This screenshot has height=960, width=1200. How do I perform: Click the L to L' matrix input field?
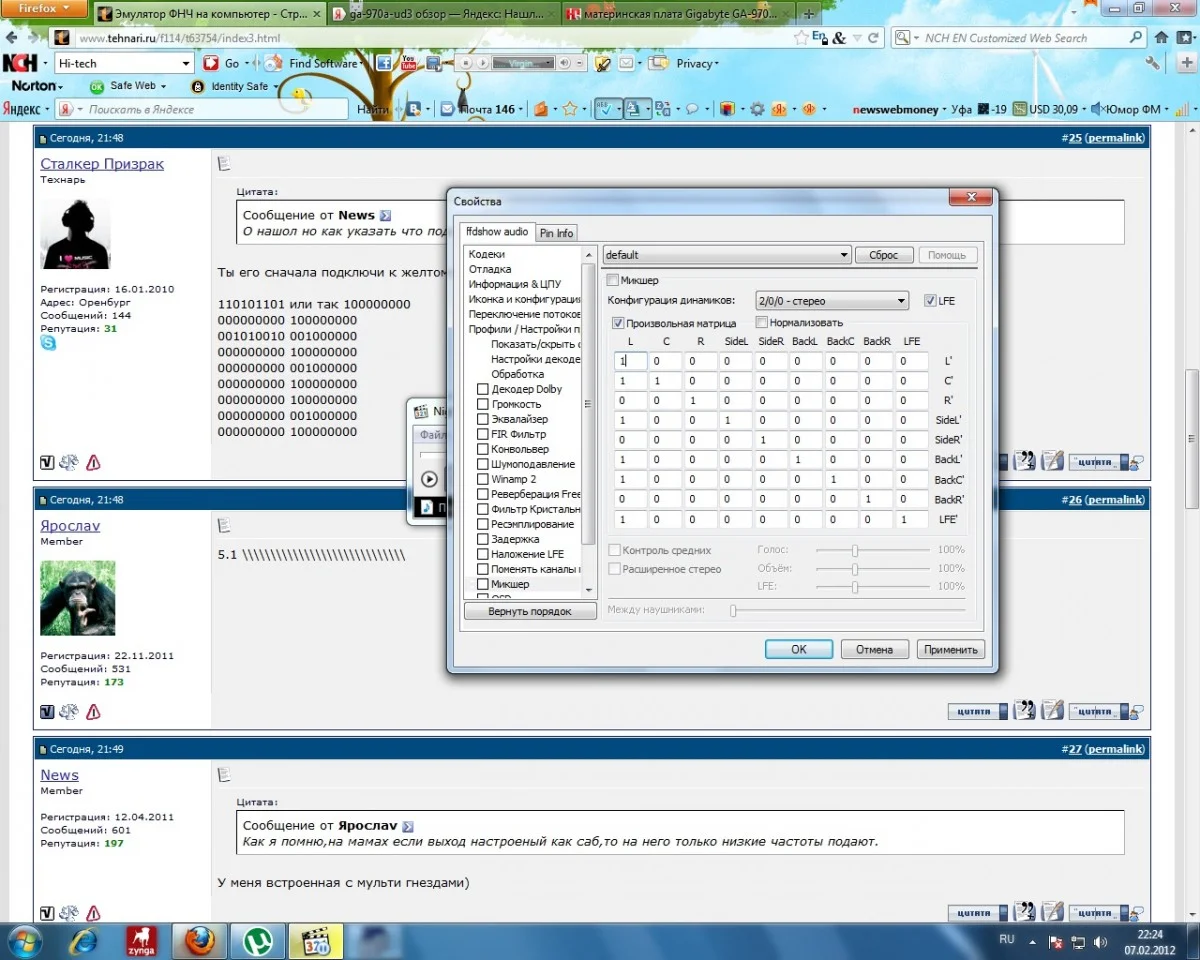[x=631, y=361]
